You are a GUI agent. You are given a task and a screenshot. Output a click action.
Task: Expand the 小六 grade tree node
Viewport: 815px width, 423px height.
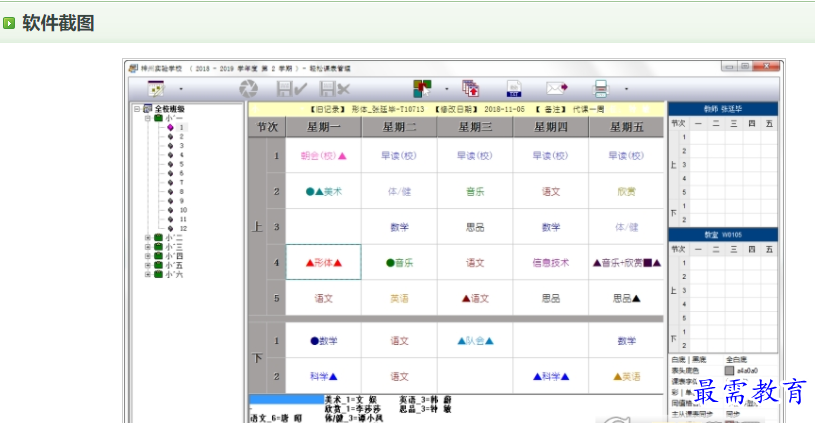point(147,273)
